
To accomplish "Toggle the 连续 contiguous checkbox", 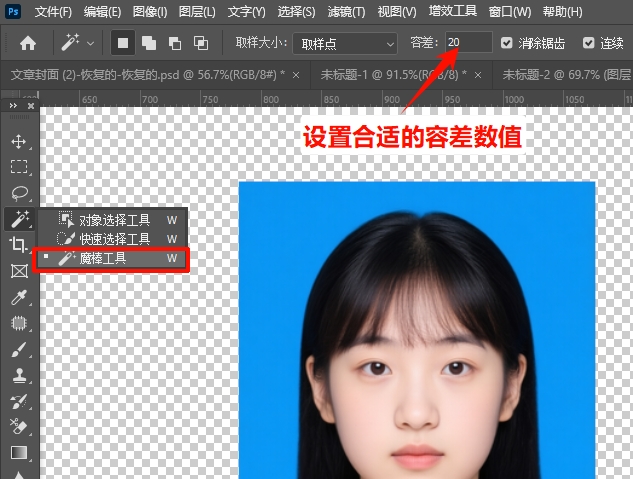I will point(589,43).
